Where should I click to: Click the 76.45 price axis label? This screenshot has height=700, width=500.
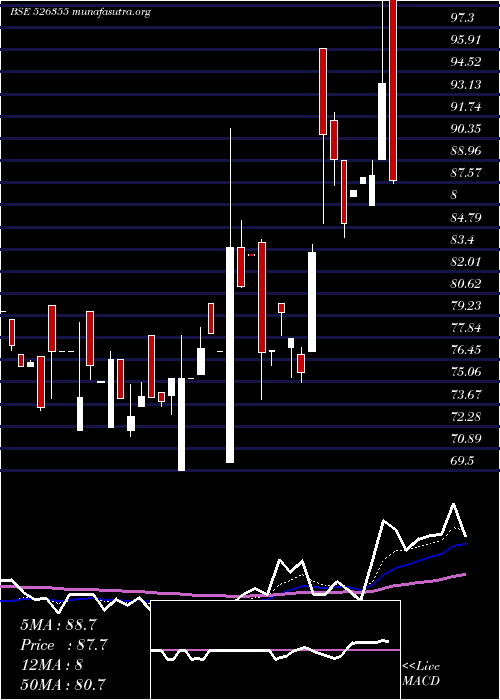[466, 350]
